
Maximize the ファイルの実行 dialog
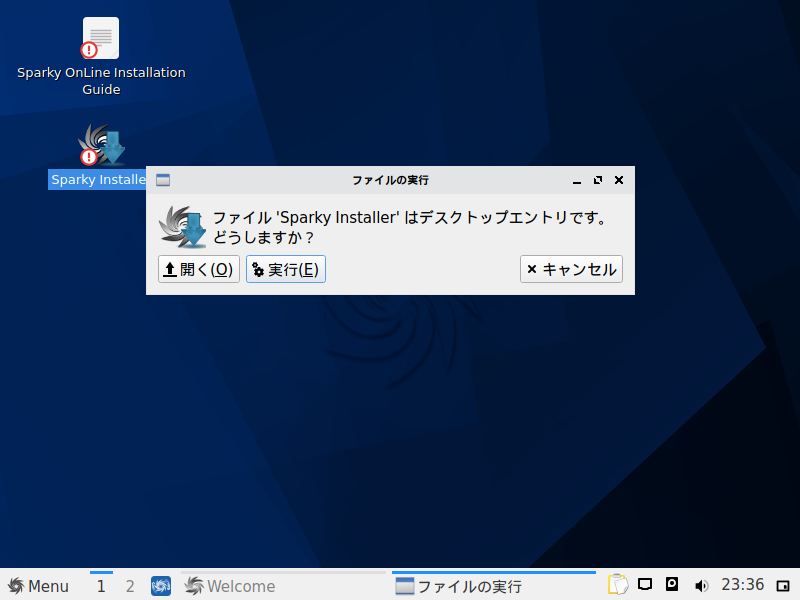tap(597, 180)
